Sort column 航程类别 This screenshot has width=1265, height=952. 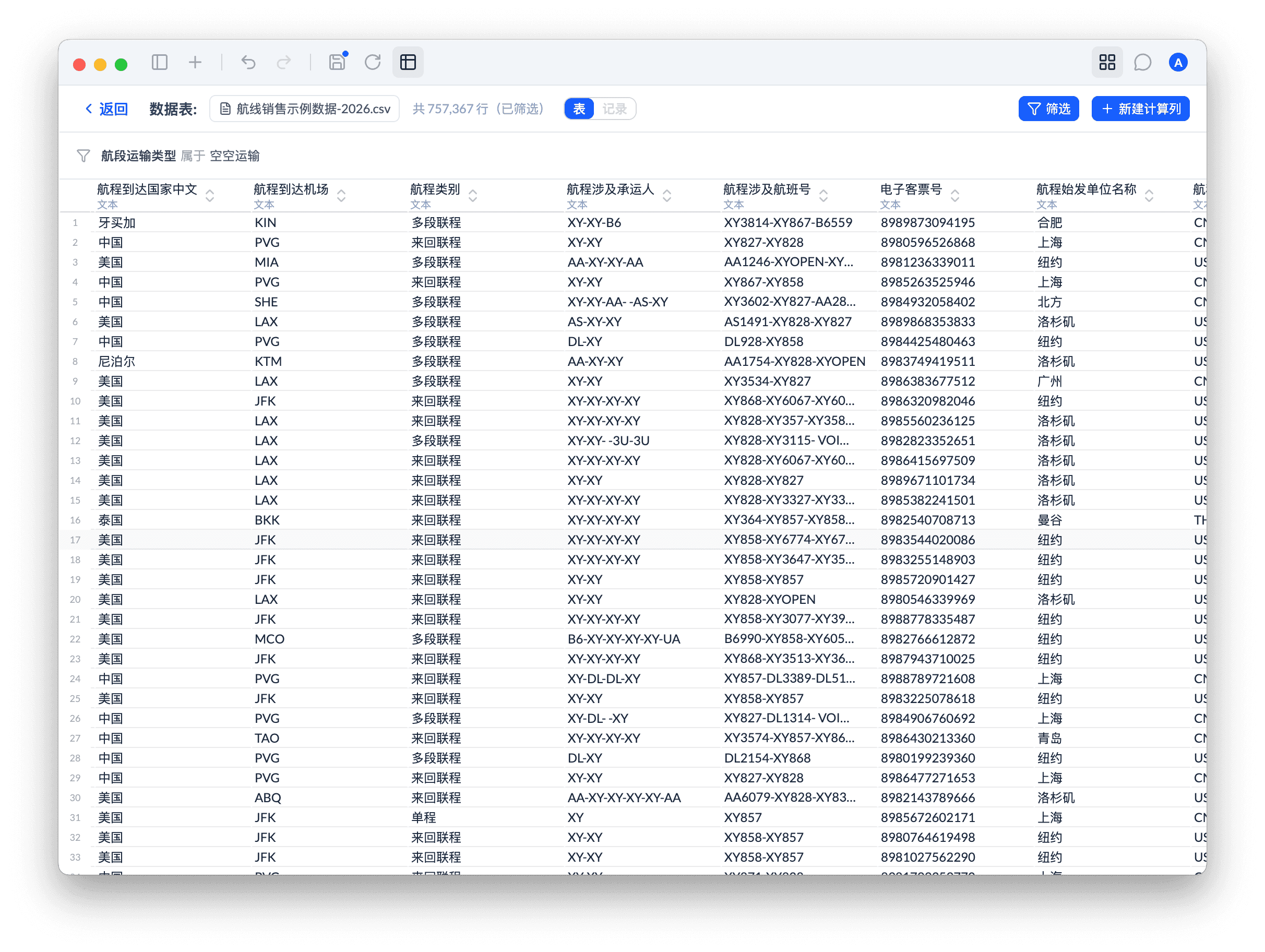click(x=473, y=196)
